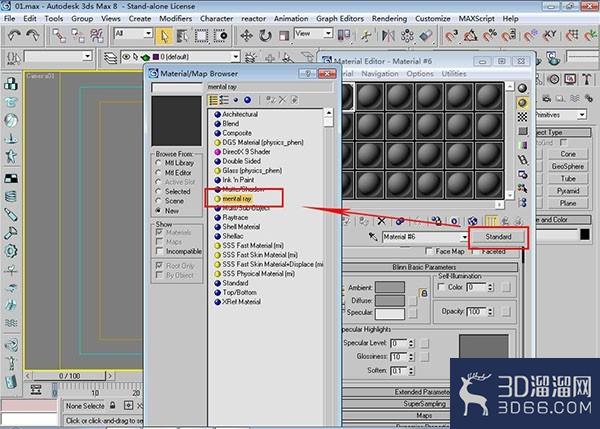The width and height of the screenshot is (600, 429).
Task: Click the Plane primitive button
Action: pos(568,203)
